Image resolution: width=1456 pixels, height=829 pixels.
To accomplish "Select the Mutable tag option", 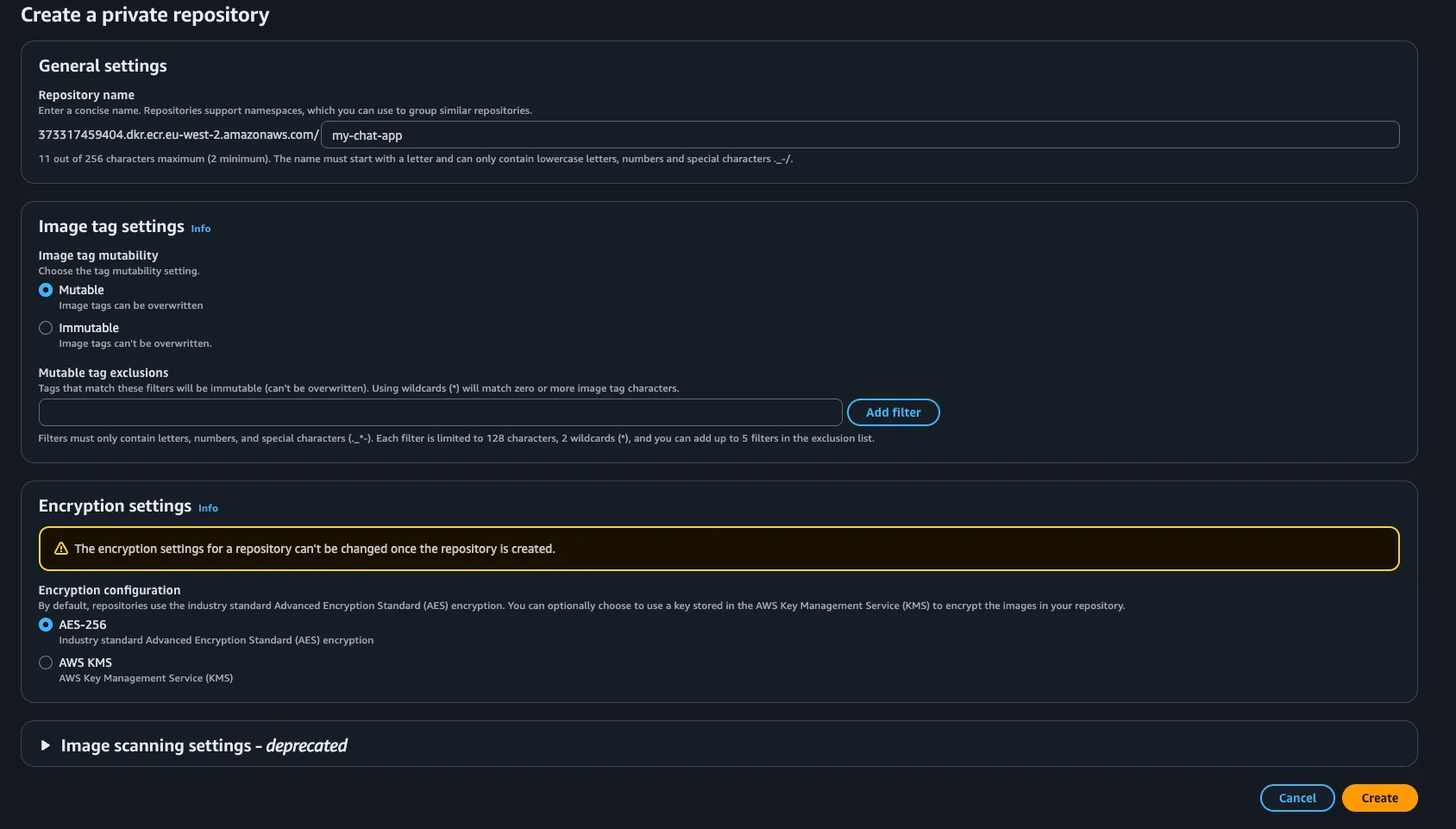I will click(x=46, y=290).
